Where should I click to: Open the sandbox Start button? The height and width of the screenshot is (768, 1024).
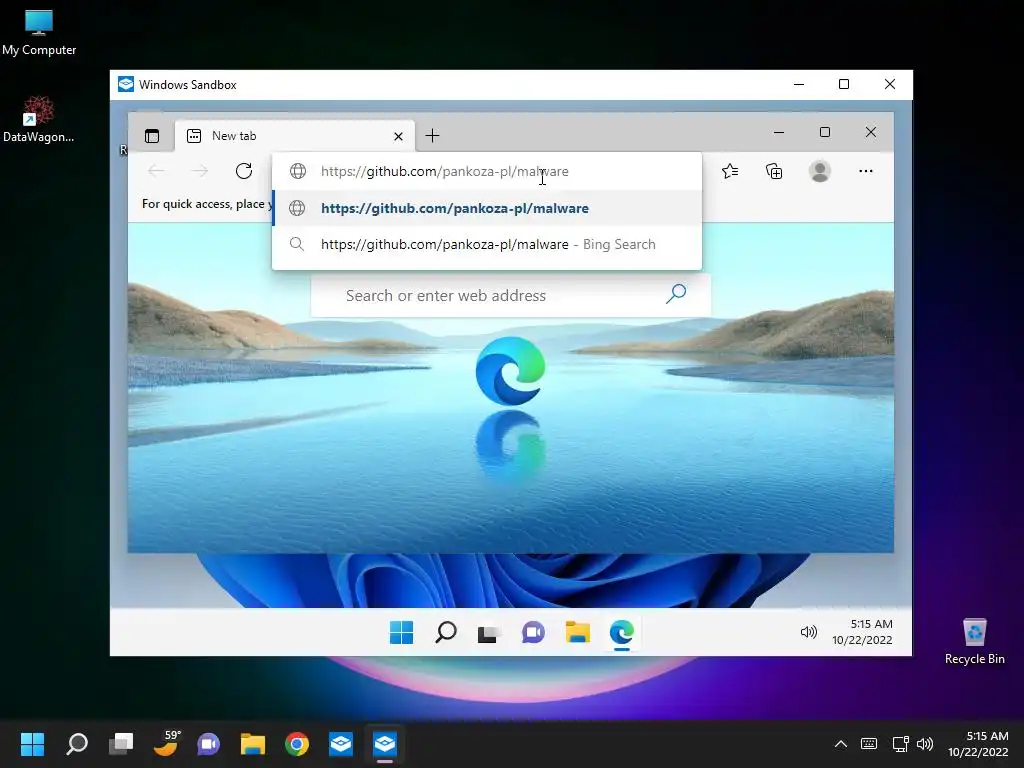pyautogui.click(x=401, y=632)
